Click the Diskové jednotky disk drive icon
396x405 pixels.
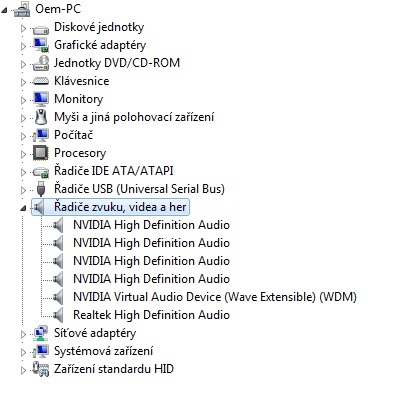pyautogui.click(x=41, y=29)
